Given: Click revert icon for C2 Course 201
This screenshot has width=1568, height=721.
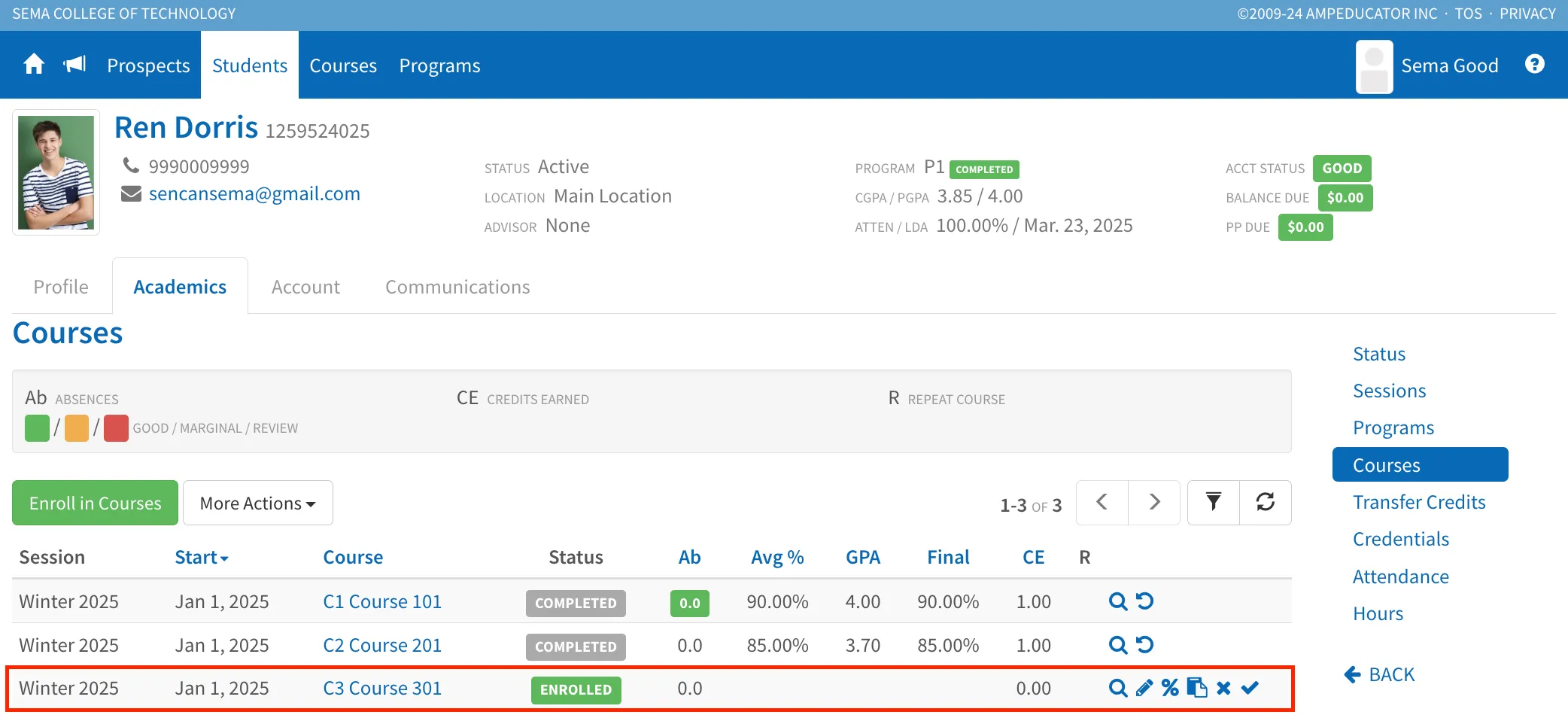Looking at the screenshot, I should click(1144, 645).
